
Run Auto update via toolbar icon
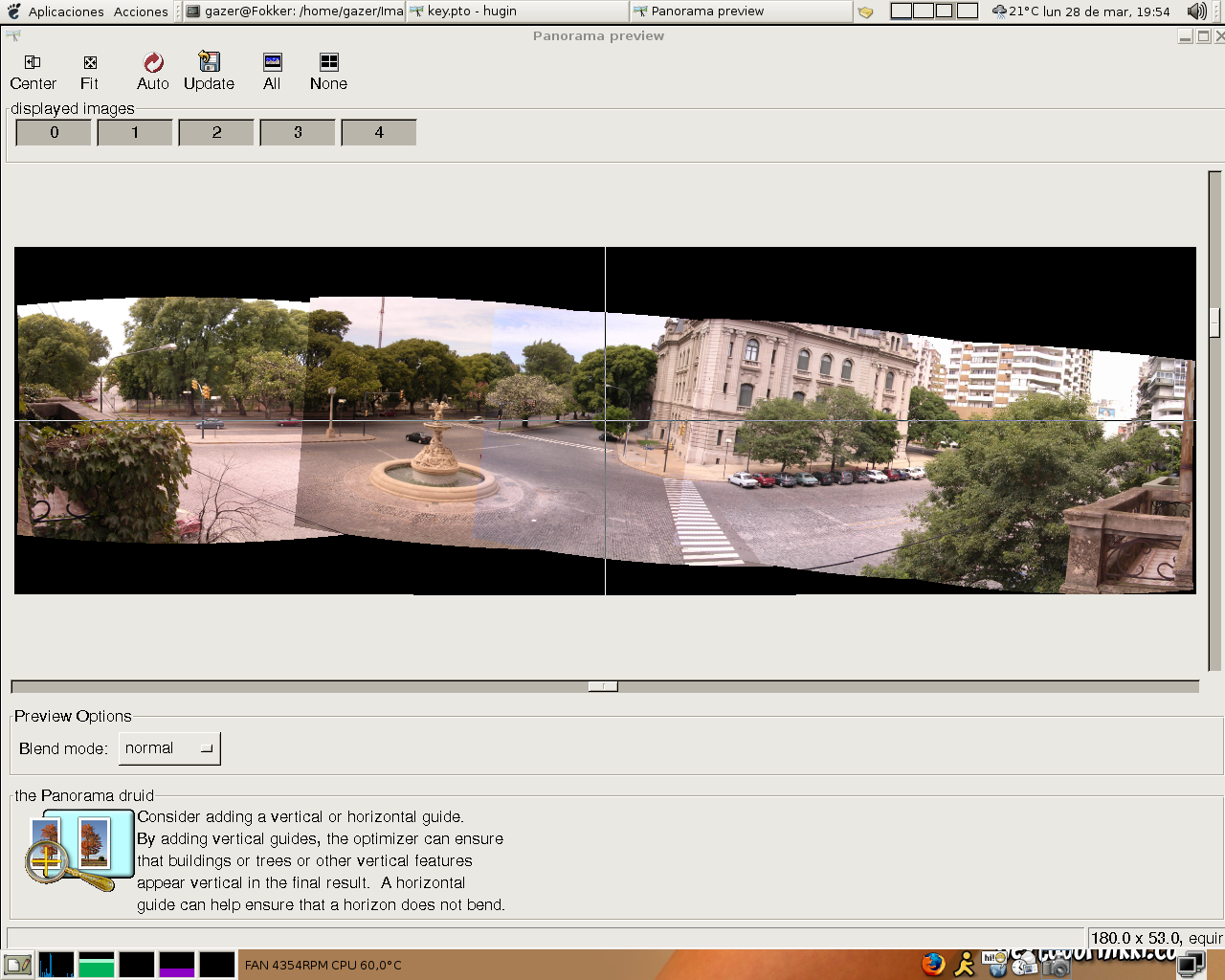click(x=153, y=63)
